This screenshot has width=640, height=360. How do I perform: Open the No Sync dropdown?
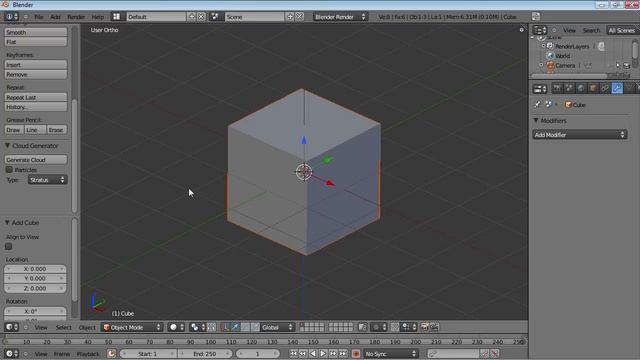[x=391, y=354]
